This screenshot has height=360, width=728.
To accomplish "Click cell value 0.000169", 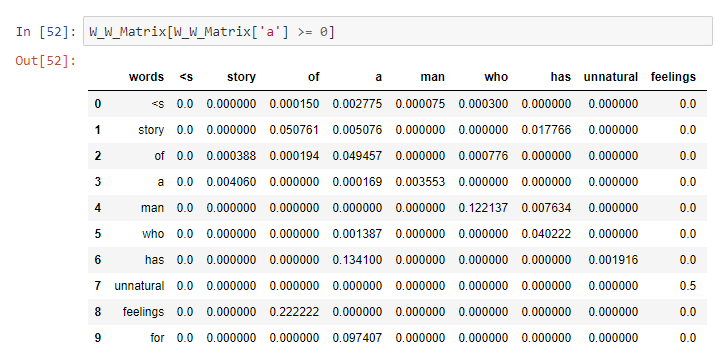I will coord(357,182).
